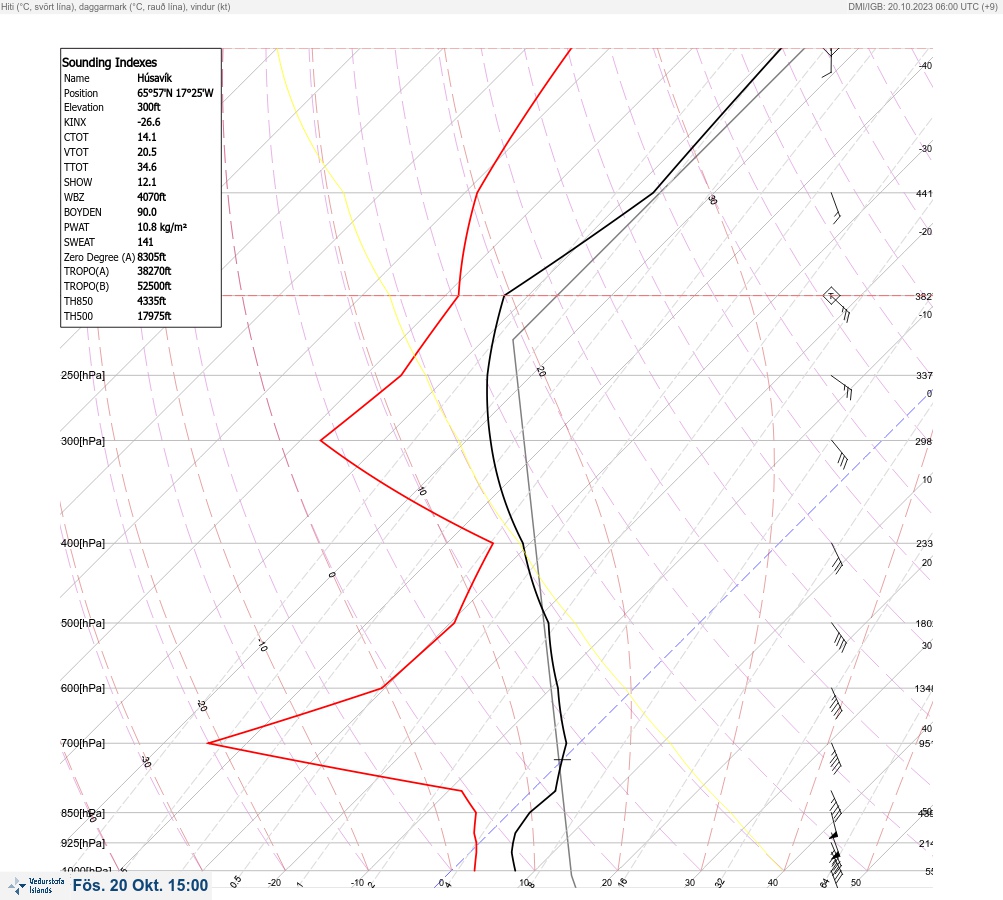
Task: Click the SWEAT value '141'
Action: [x=145, y=242]
